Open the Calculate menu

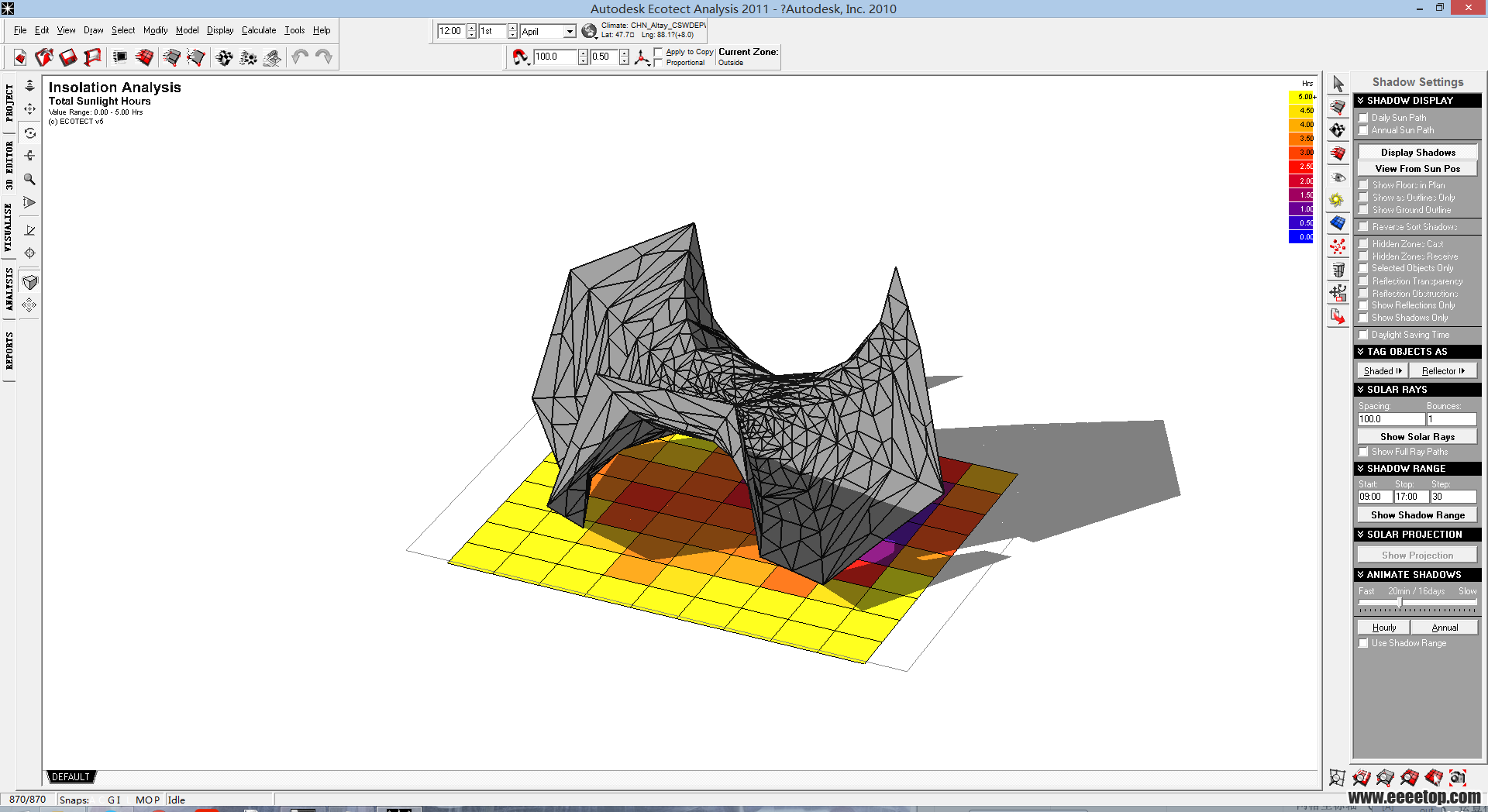pyautogui.click(x=259, y=30)
